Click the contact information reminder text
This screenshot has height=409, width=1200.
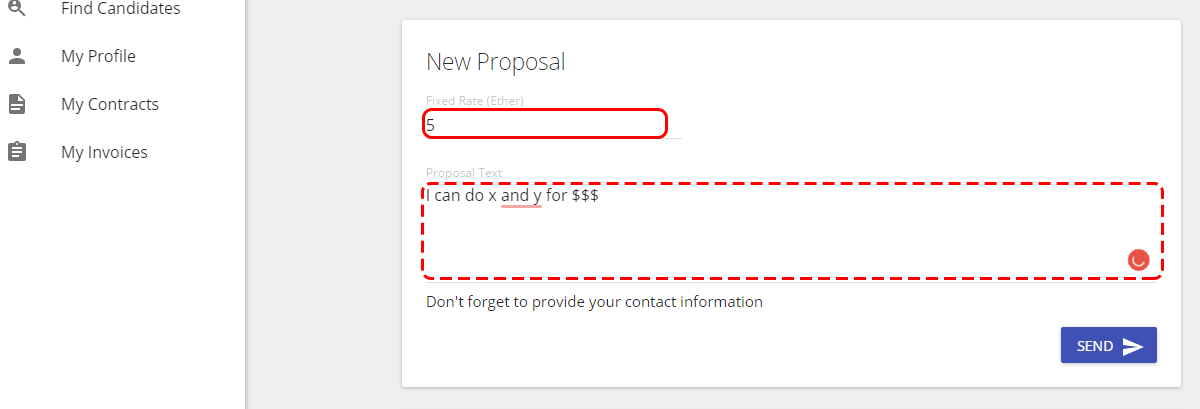594,301
